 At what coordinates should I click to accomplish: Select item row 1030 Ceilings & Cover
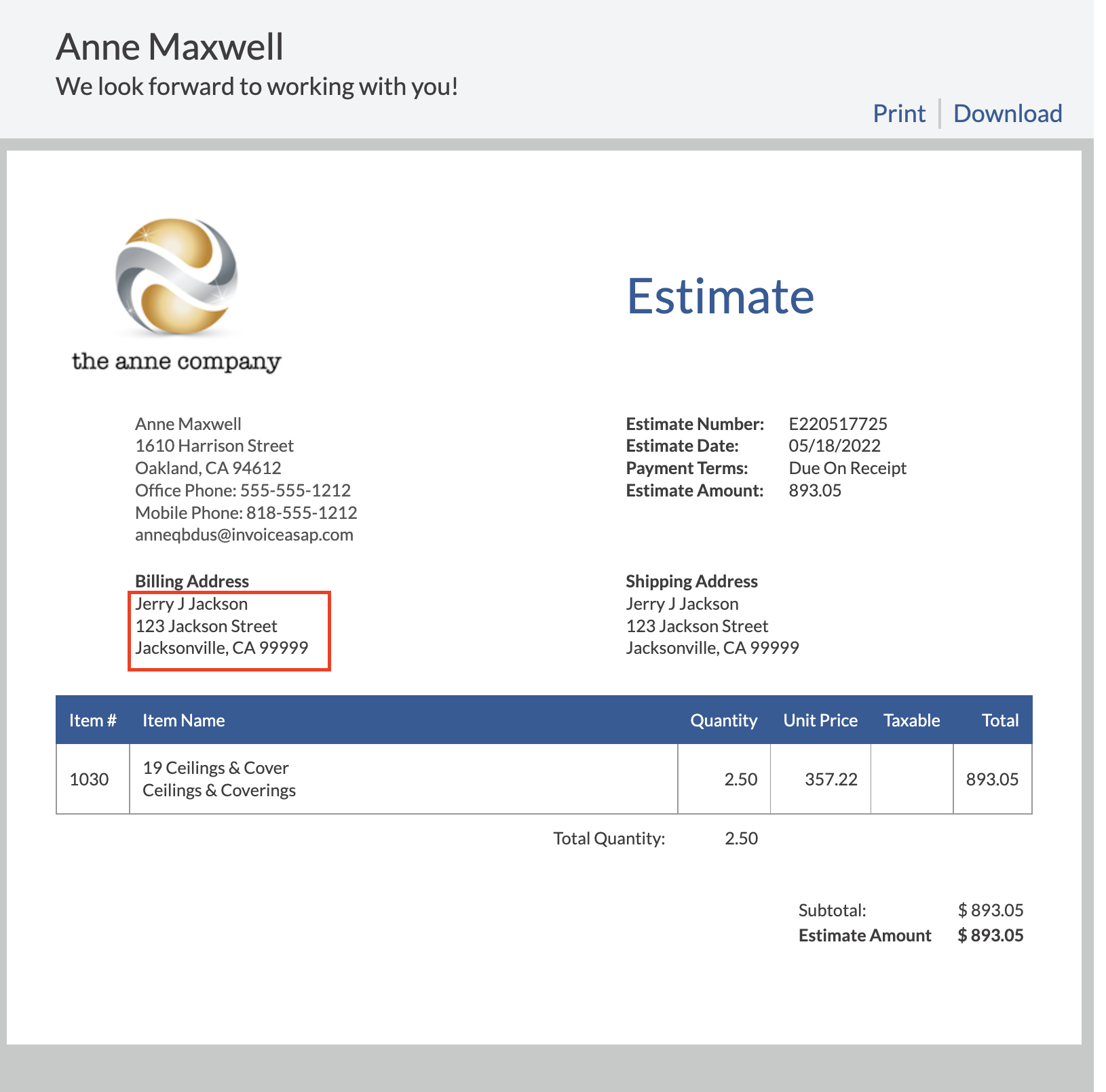tap(271, 779)
